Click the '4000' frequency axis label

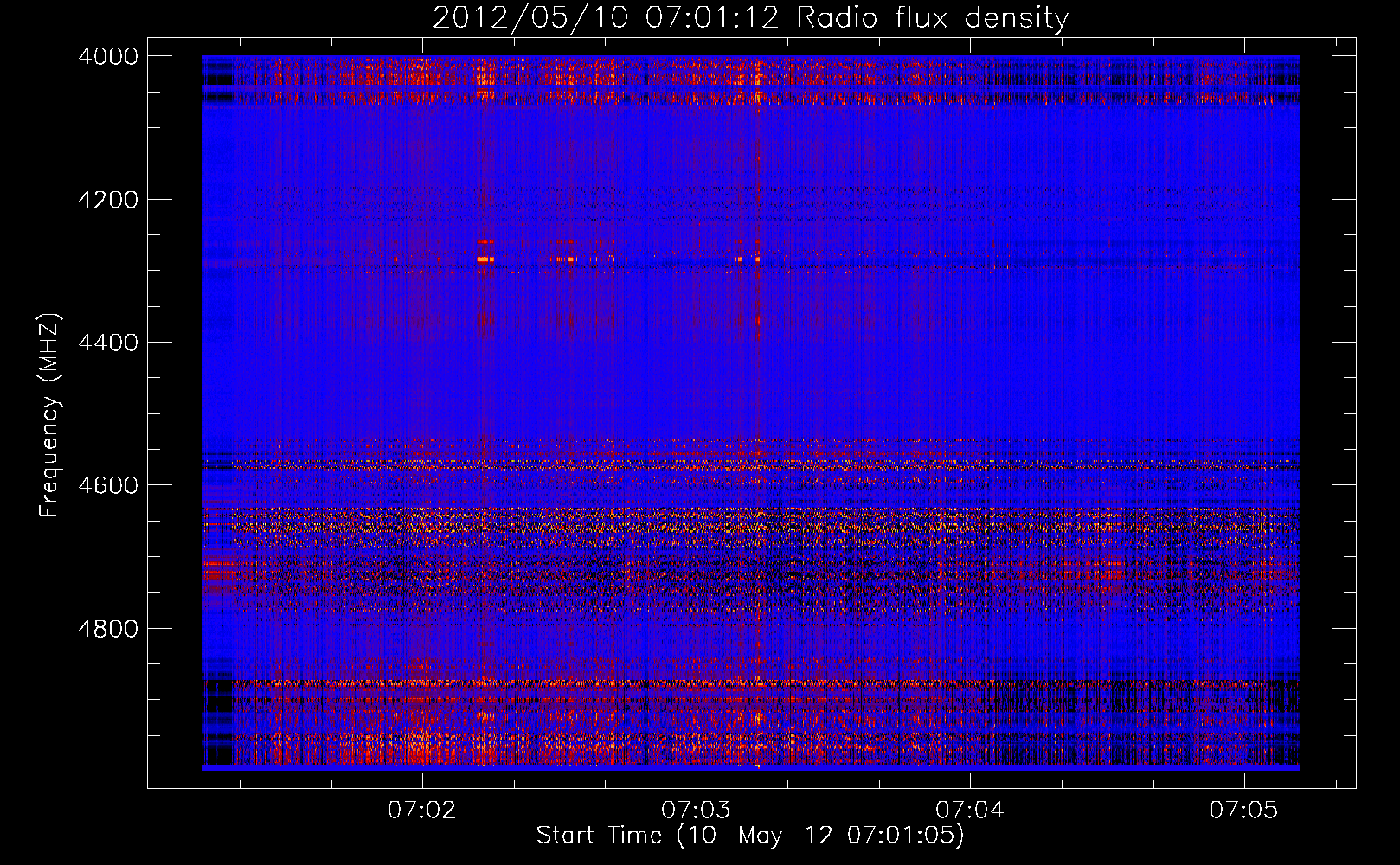pos(108,56)
